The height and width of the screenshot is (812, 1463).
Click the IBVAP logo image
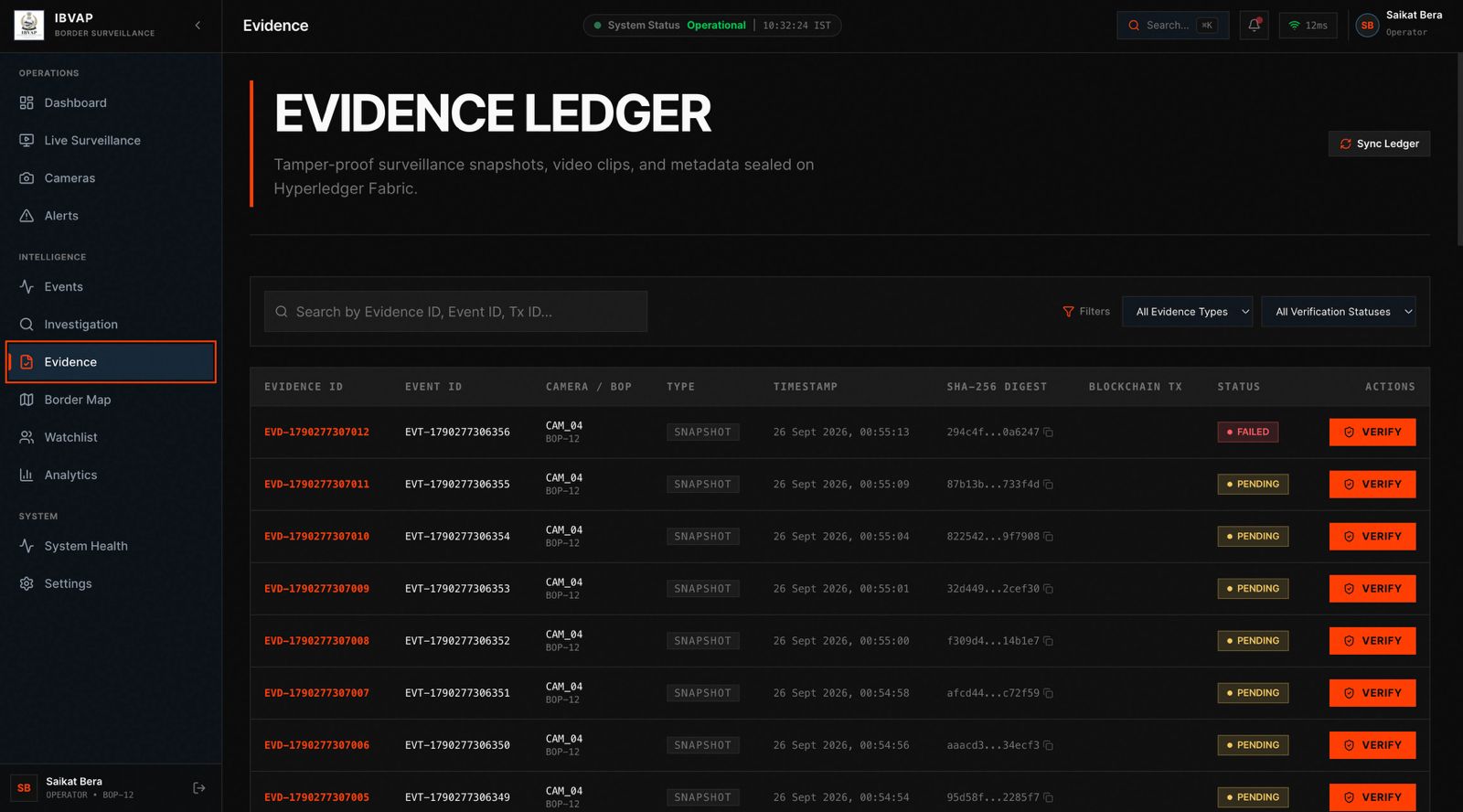click(29, 26)
